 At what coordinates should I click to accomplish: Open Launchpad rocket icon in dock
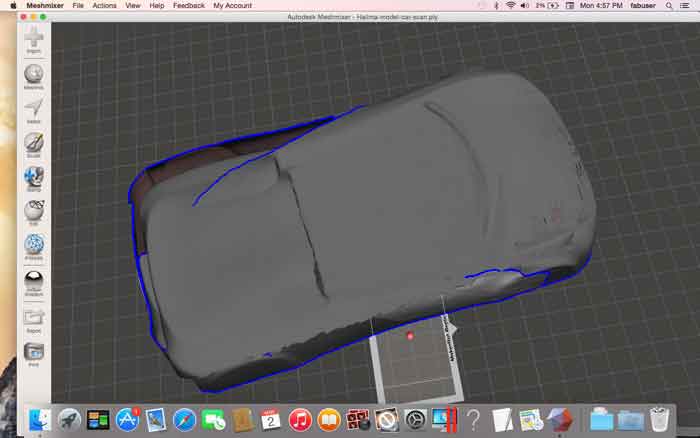pos(69,420)
